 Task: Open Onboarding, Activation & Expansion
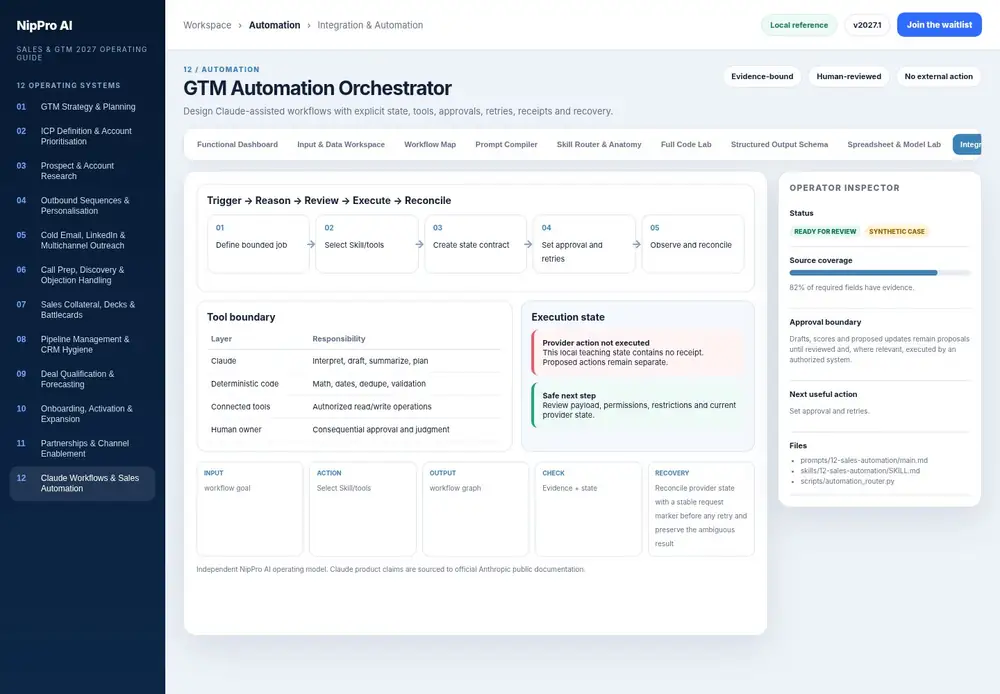tap(82, 414)
